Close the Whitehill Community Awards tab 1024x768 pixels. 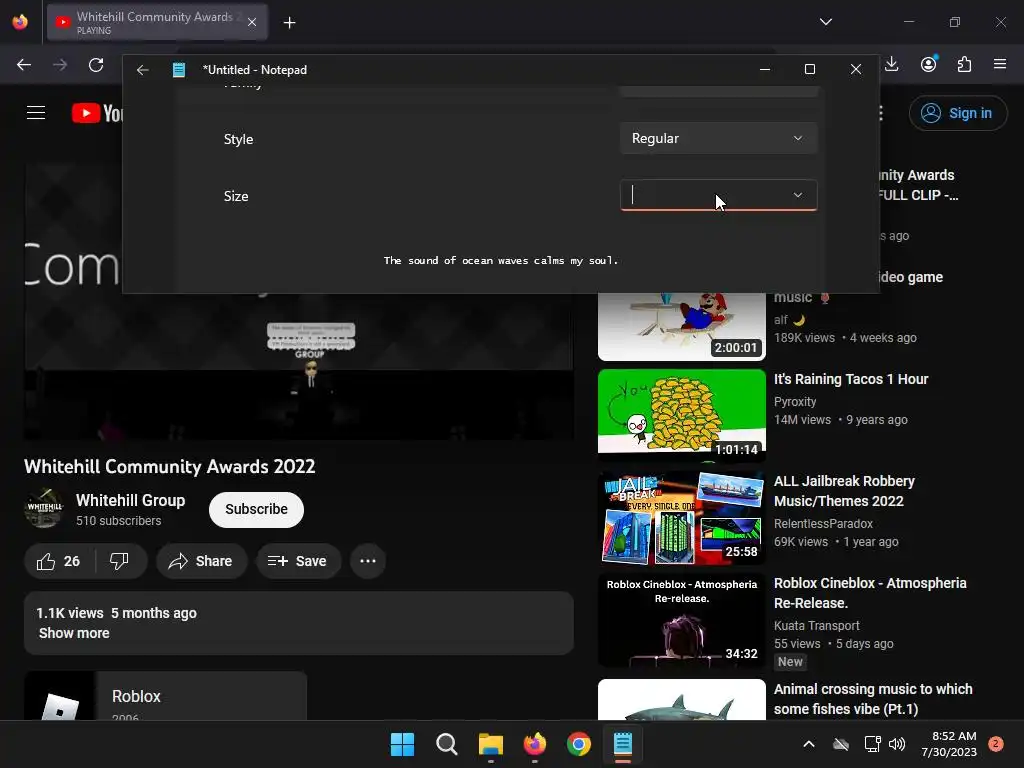[252, 22]
